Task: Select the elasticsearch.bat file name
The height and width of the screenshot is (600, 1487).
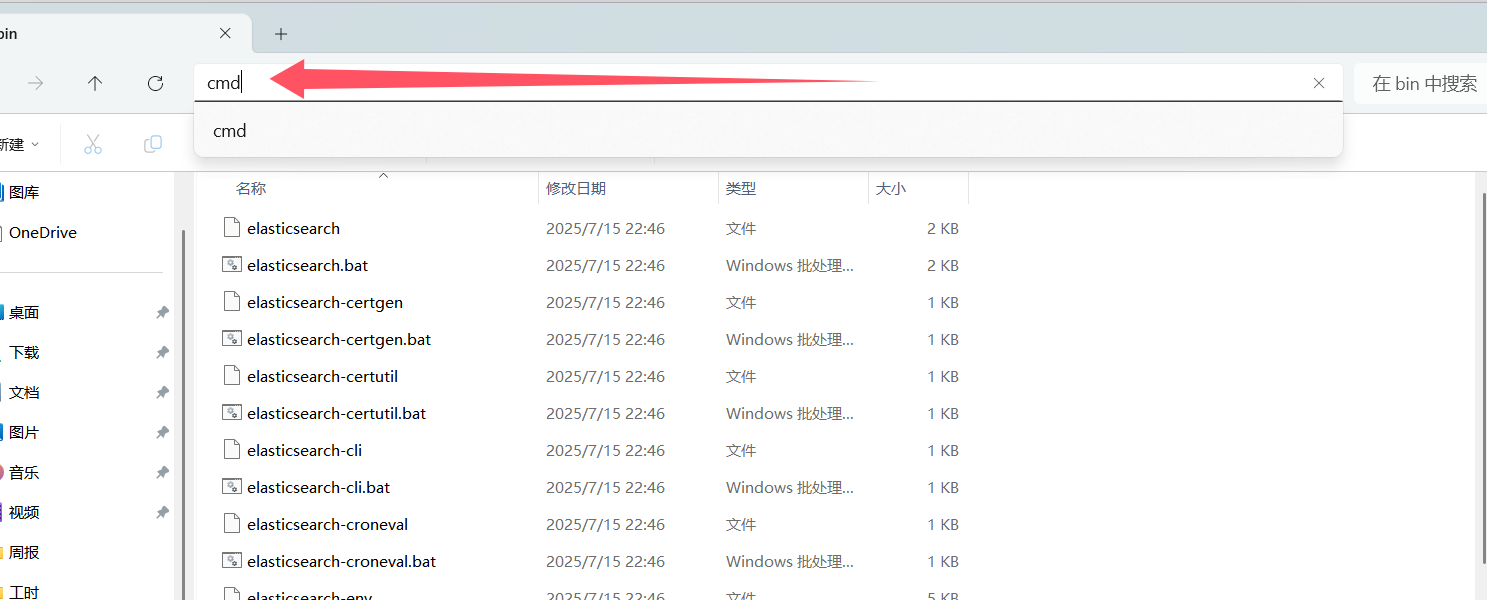Action: click(x=307, y=266)
